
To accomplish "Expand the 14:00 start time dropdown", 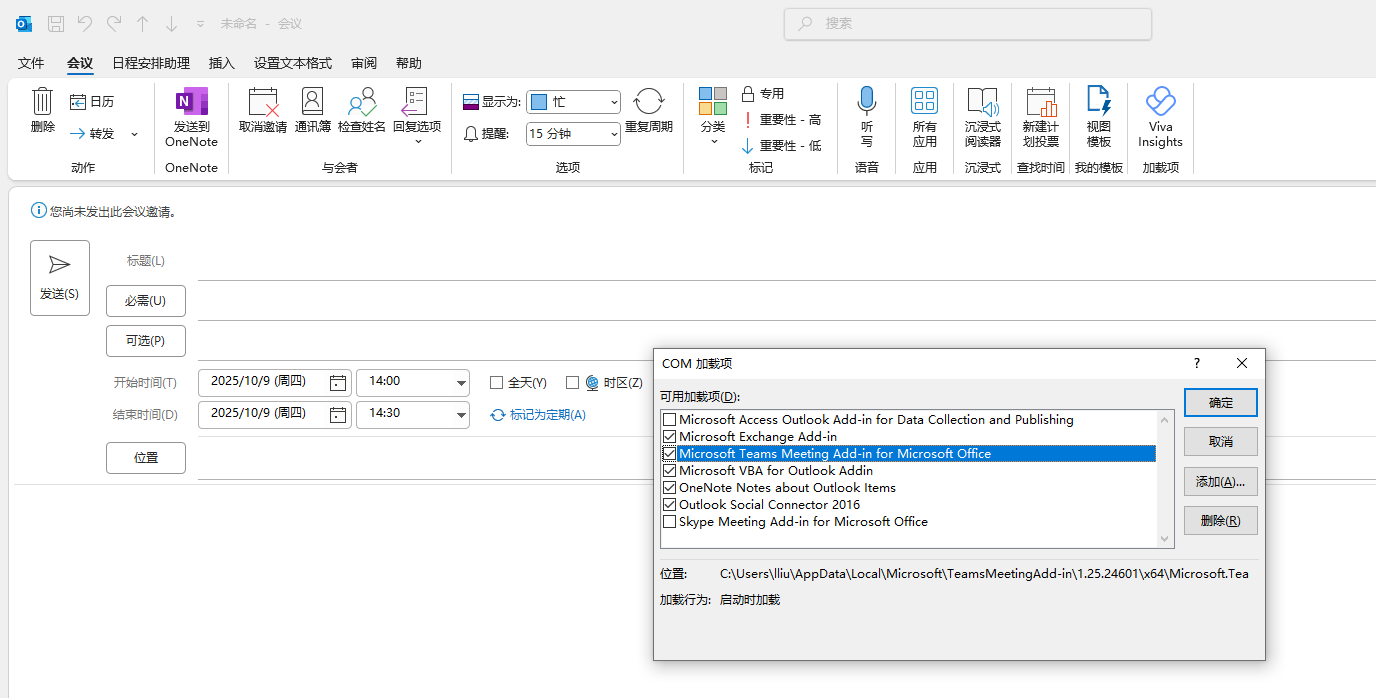I will pyautogui.click(x=461, y=383).
